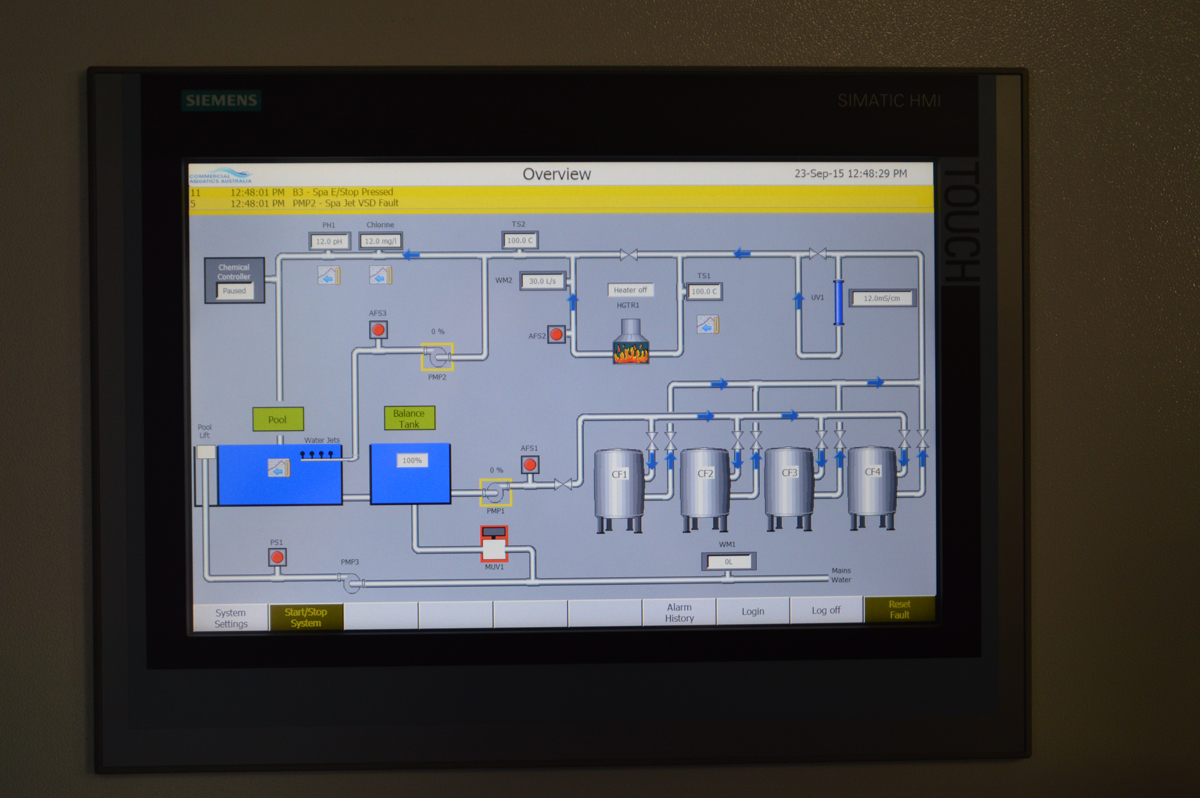Open the MUV1 make-up valve icon

[x=494, y=544]
